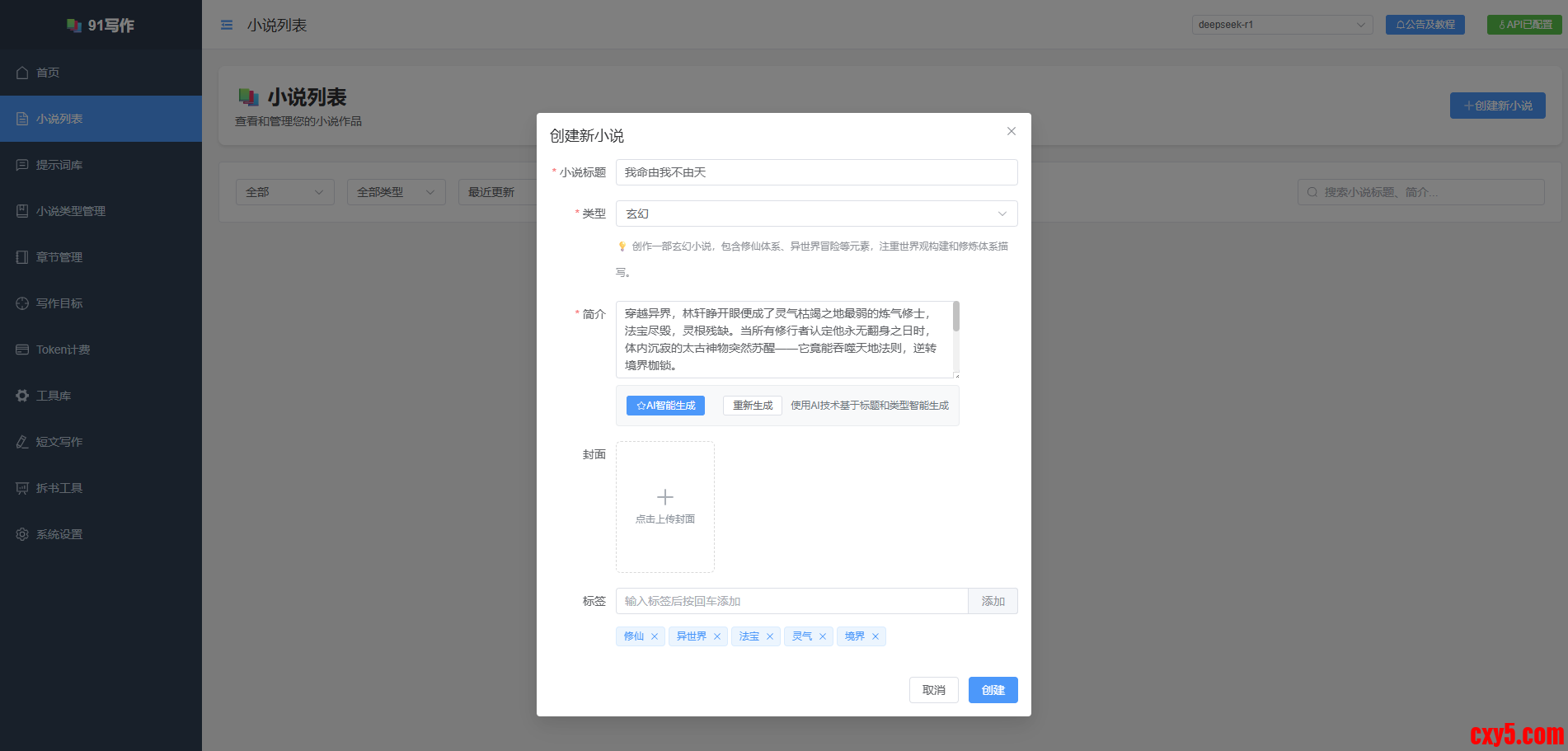Click 取消 to cancel creation
The image size is (1568, 751).
[933, 690]
